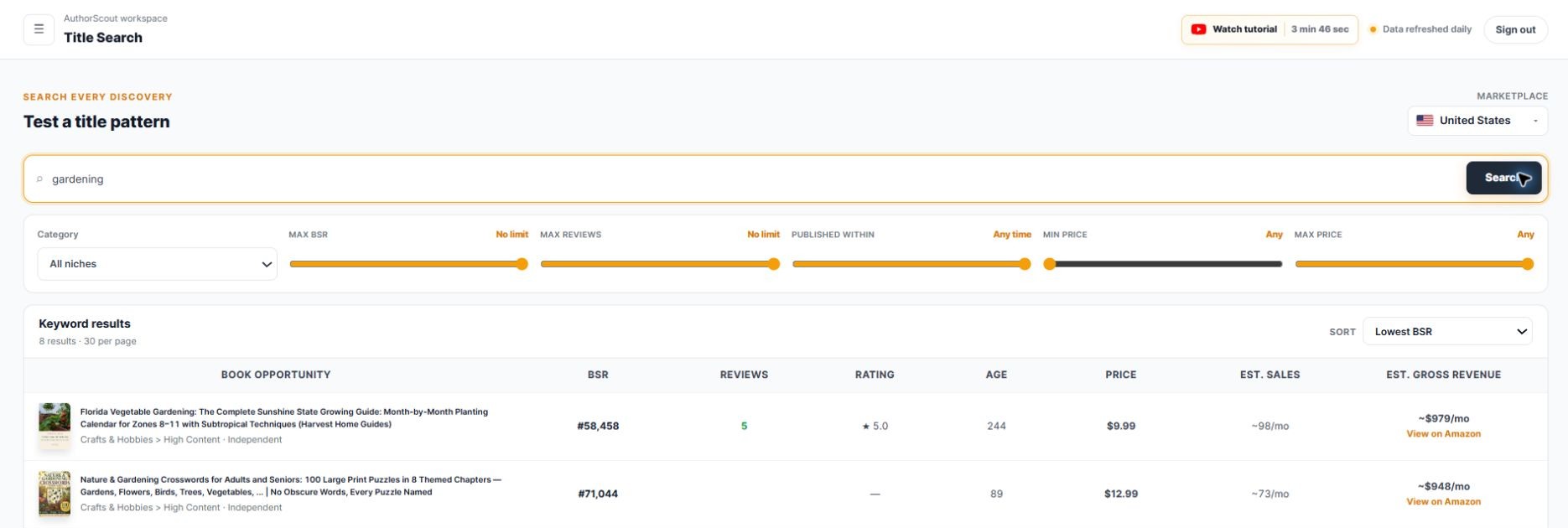Open View on Amazon for Gardening Crosswords
This screenshot has width=1568, height=528.
pyautogui.click(x=1443, y=502)
